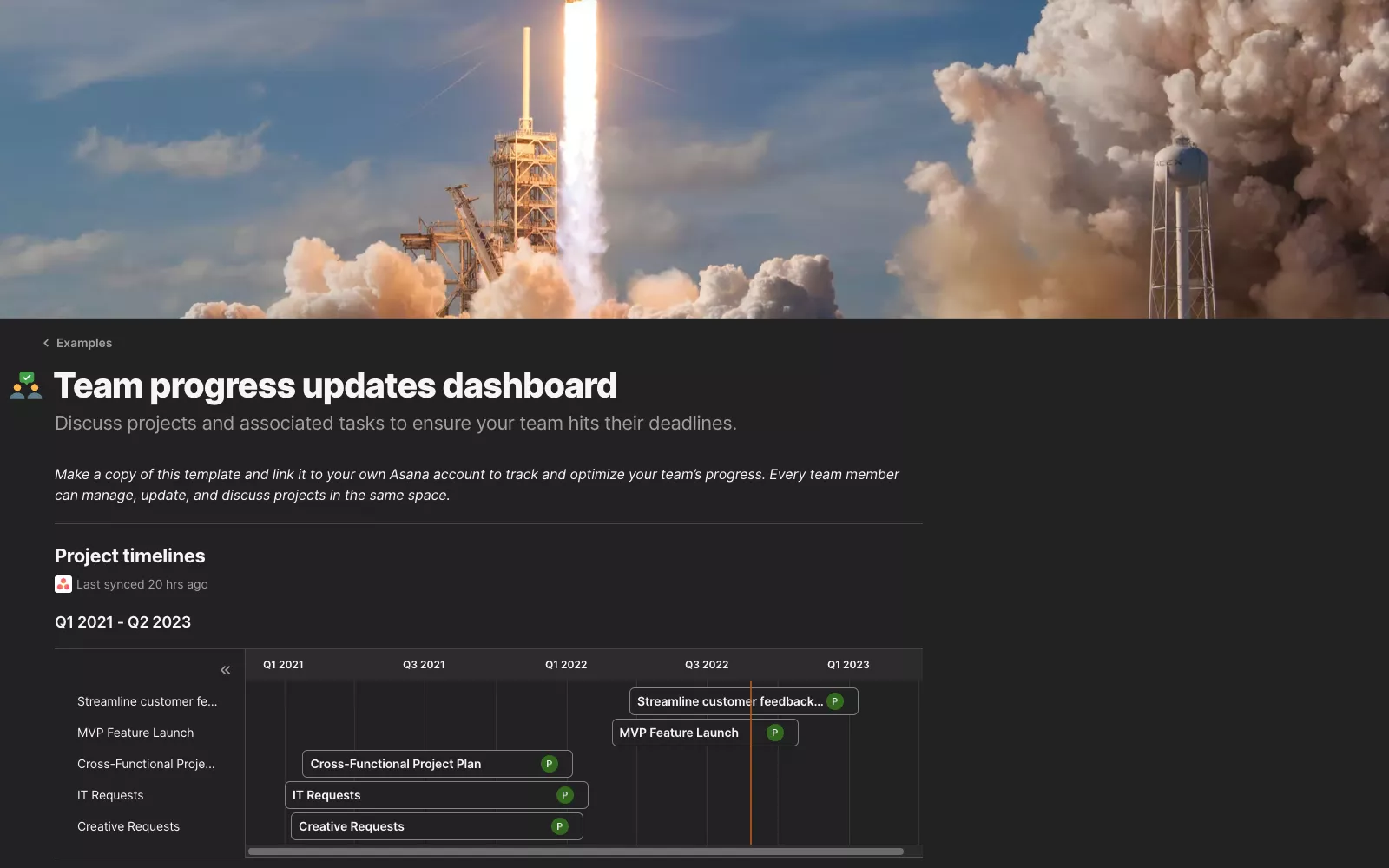The width and height of the screenshot is (1389, 868).
Task: Click assignee avatar on Cross-Functional Project Plan bar
Action: (549, 764)
